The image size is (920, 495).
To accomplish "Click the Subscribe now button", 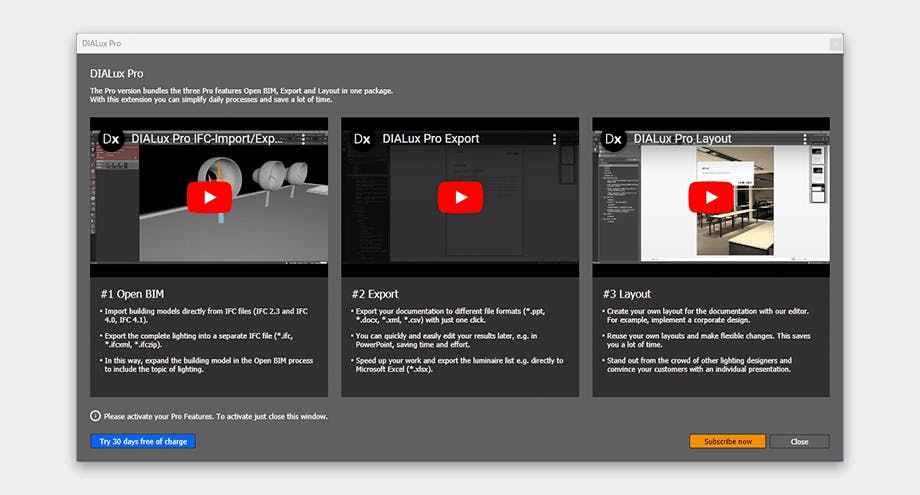I will [x=728, y=441].
